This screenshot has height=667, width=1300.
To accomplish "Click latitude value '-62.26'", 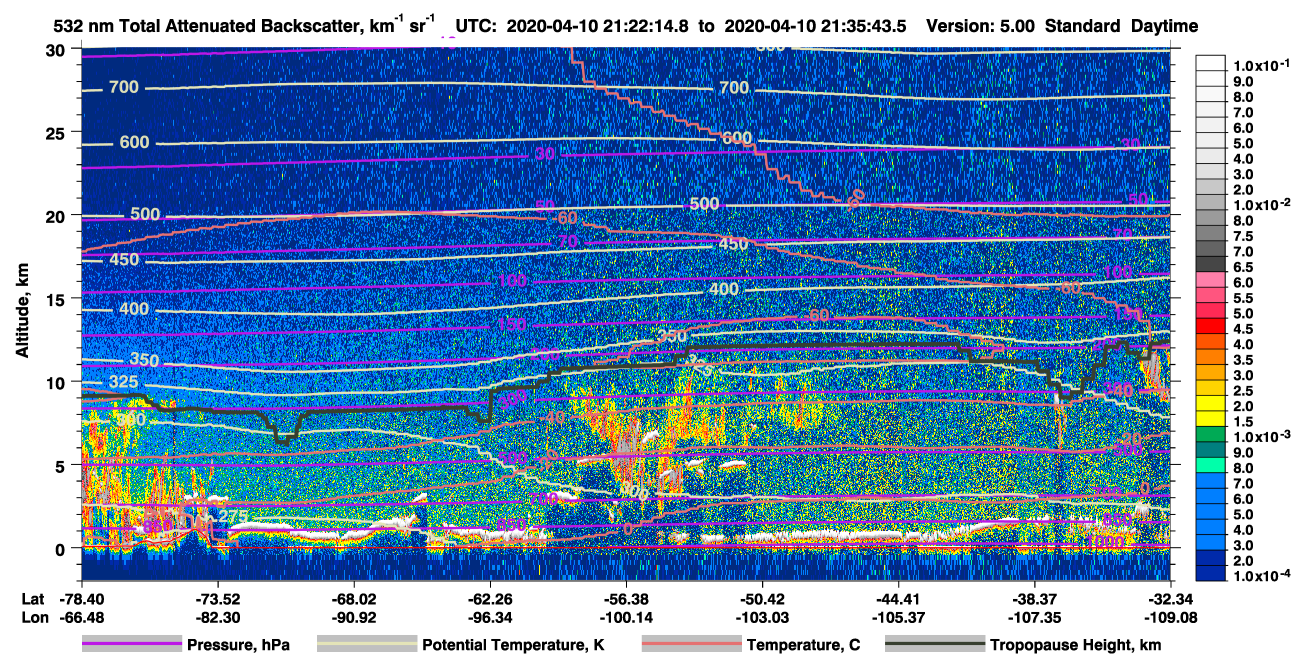I will tap(489, 598).
